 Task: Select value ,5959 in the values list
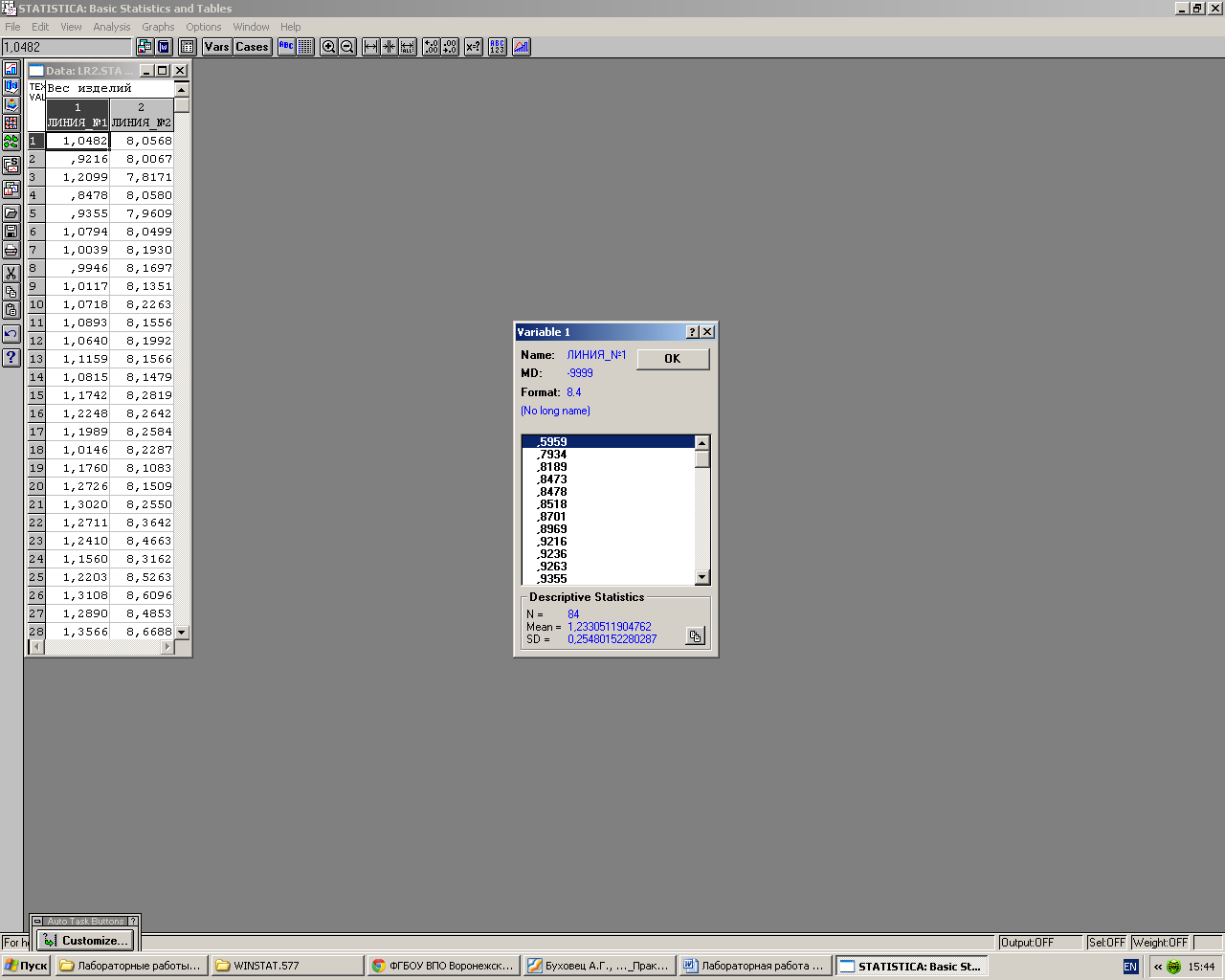tap(608, 442)
